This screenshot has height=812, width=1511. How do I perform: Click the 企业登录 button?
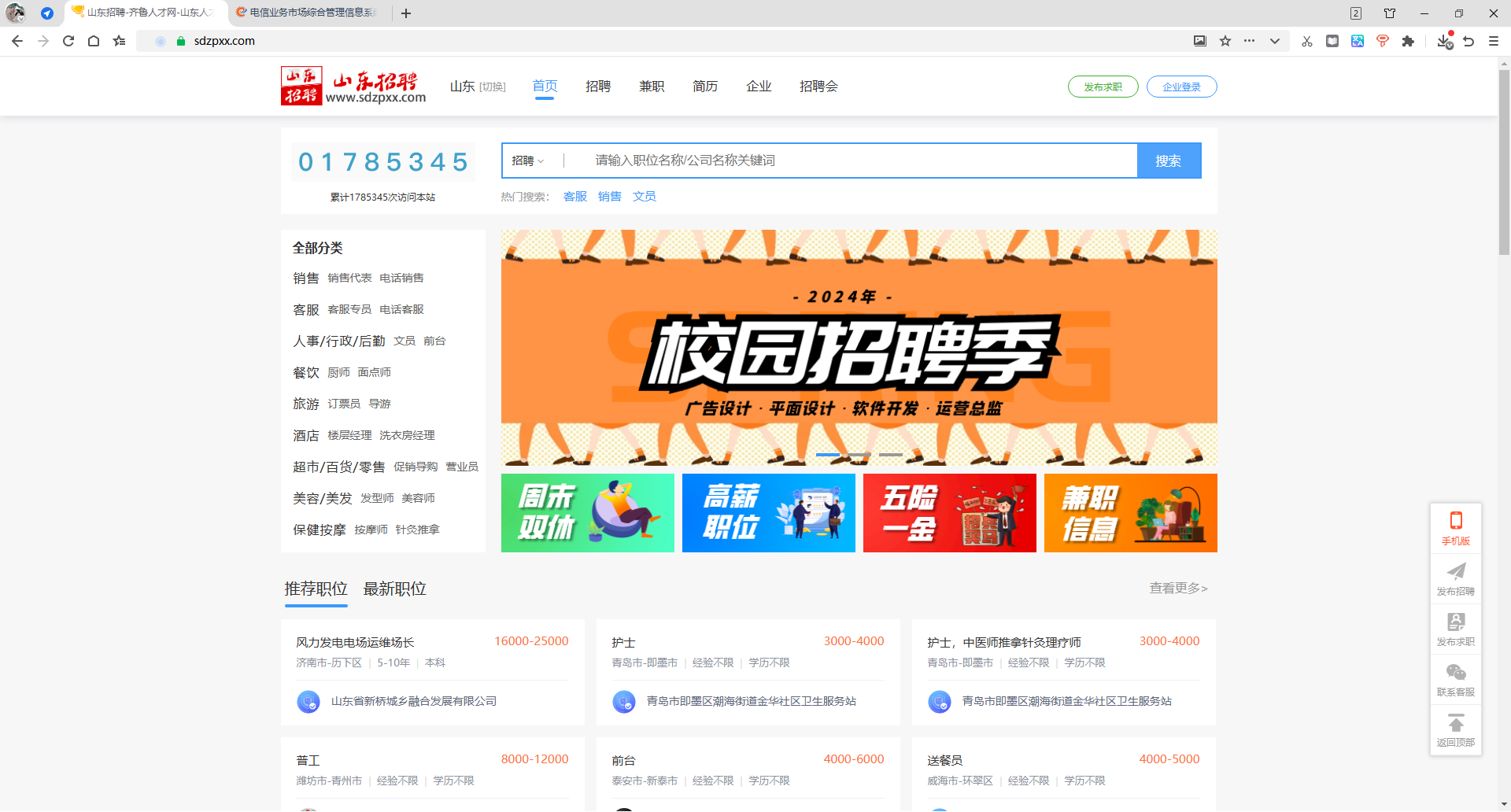pyautogui.click(x=1181, y=87)
